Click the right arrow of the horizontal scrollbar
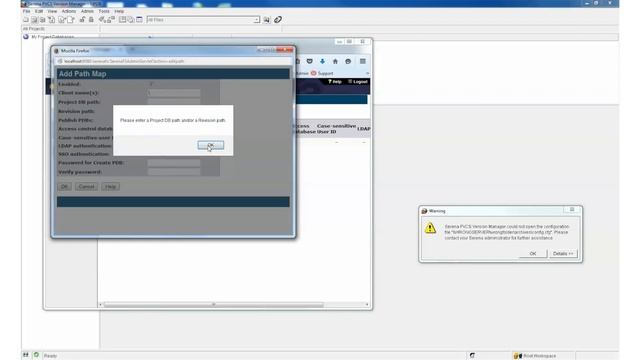Image resolution: width=640 pixels, height=360 pixels. [x=367, y=304]
